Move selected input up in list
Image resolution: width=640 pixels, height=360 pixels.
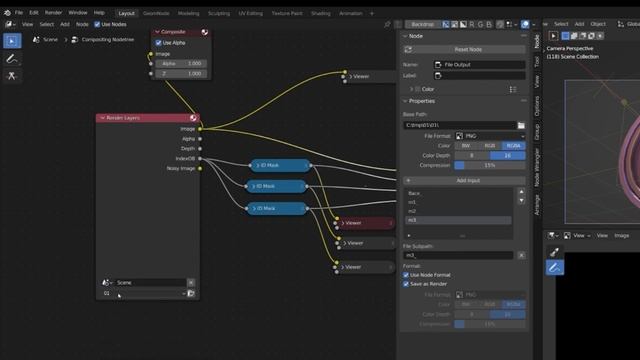[x=521, y=192]
